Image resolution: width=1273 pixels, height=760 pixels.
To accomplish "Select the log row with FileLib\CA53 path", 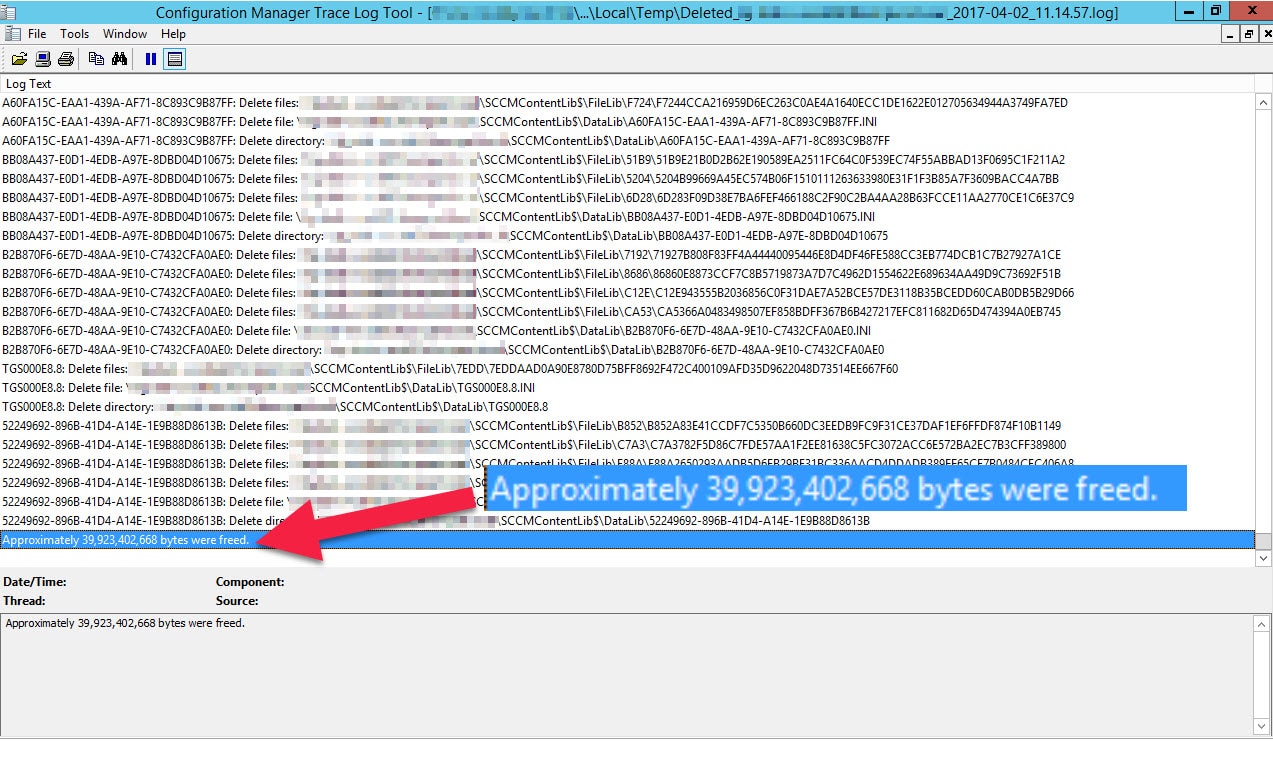I will (x=627, y=312).
